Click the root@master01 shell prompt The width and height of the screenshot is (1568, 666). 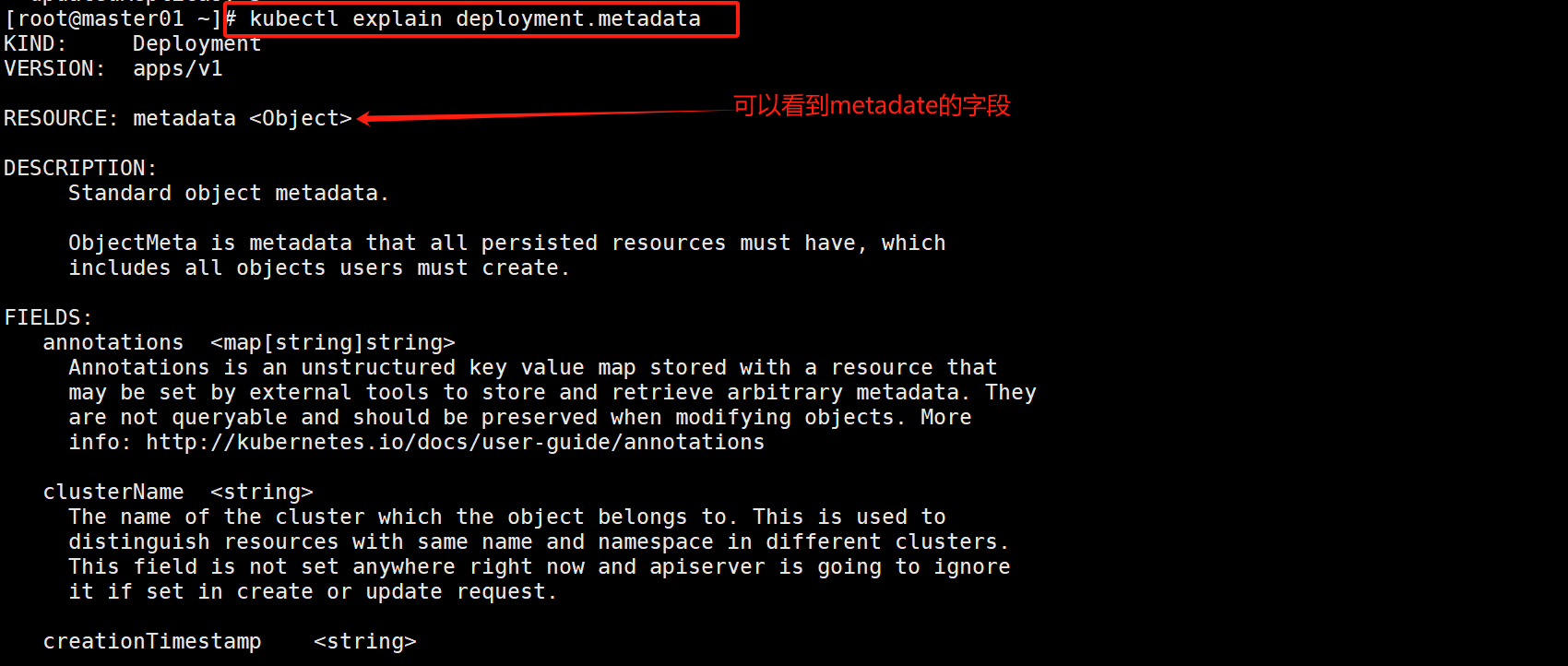(x=113, y=19)
